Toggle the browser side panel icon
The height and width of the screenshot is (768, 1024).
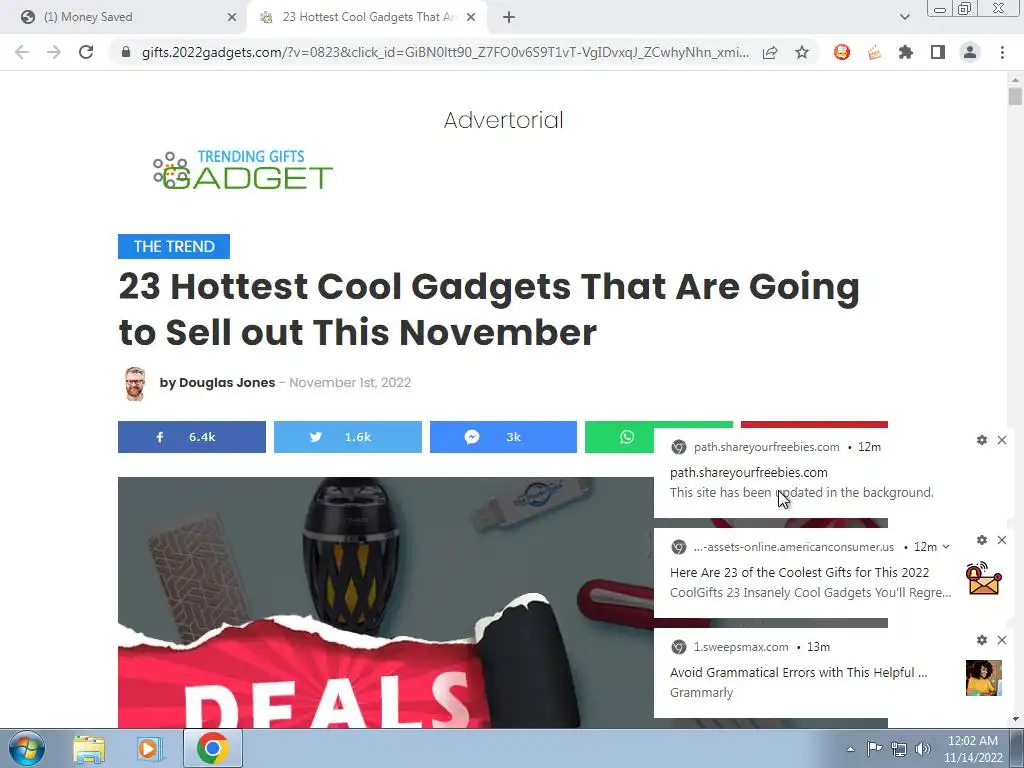938,52
